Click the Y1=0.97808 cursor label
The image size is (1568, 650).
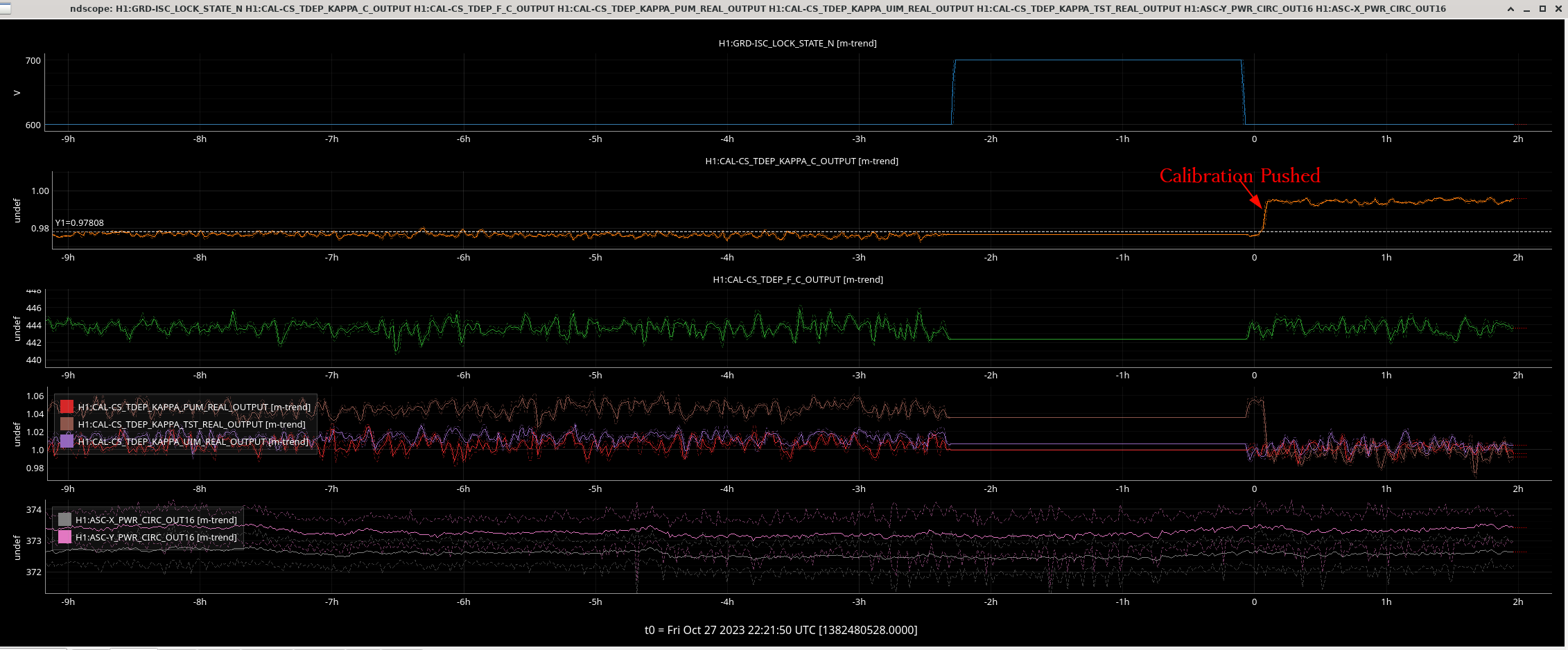tap(80, 222)
